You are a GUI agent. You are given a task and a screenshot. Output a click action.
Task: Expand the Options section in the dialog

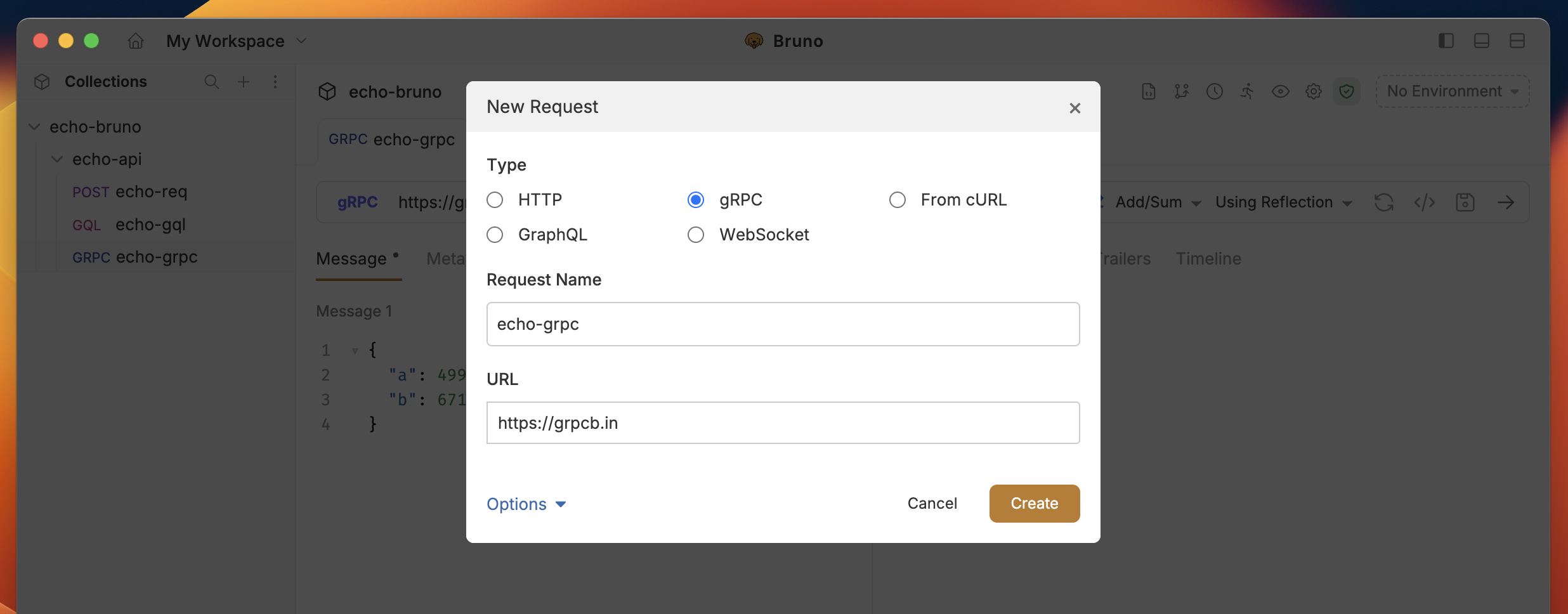click(526, 504)
